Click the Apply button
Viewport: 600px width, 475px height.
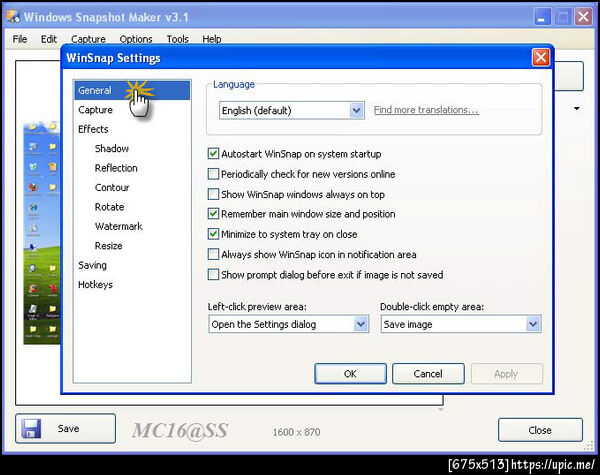tap(506, 374)
